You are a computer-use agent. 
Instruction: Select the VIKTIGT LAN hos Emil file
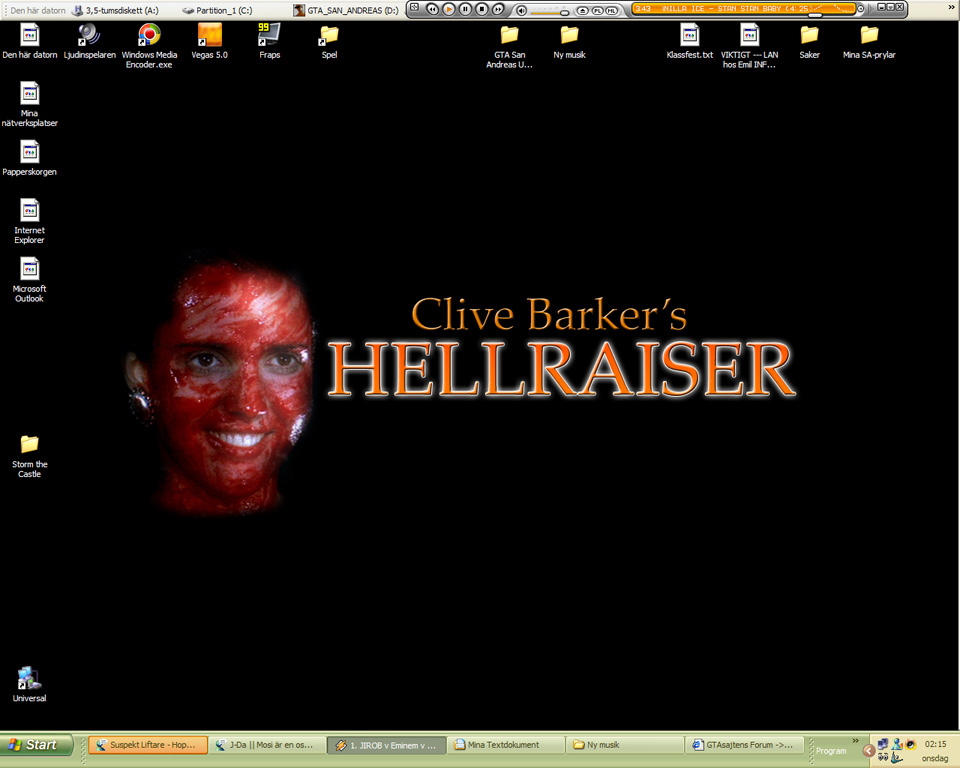749,46
